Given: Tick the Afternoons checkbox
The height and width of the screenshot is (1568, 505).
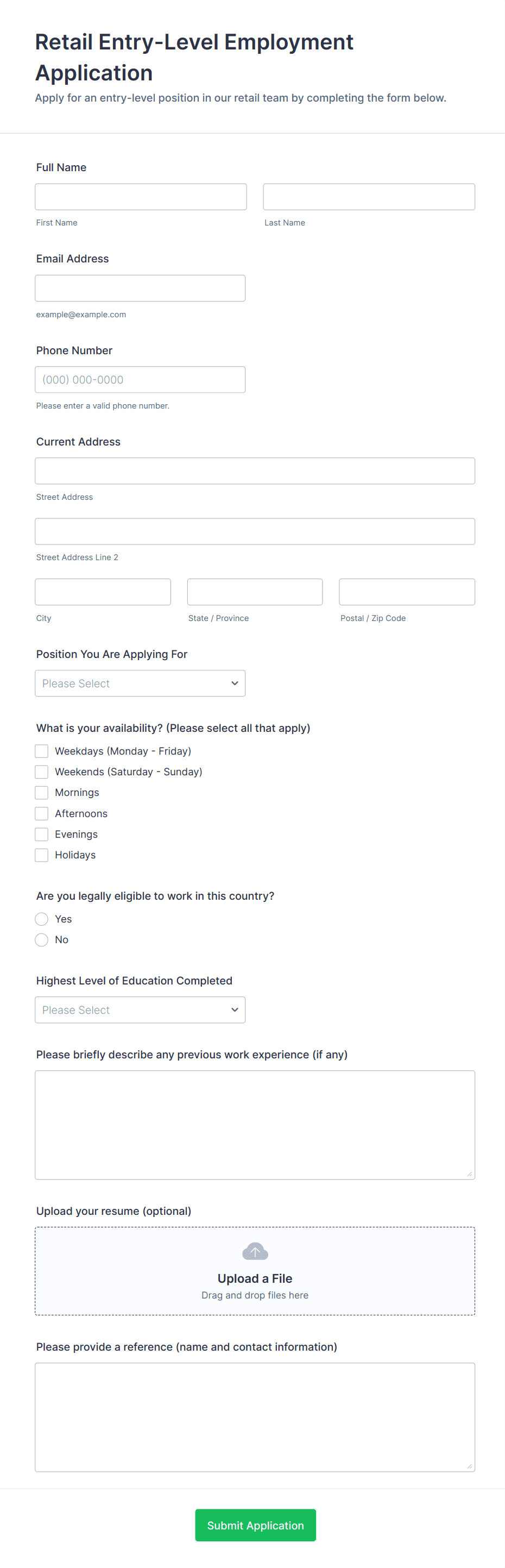Looking at the screenshot, I should (x=41, y=813).
